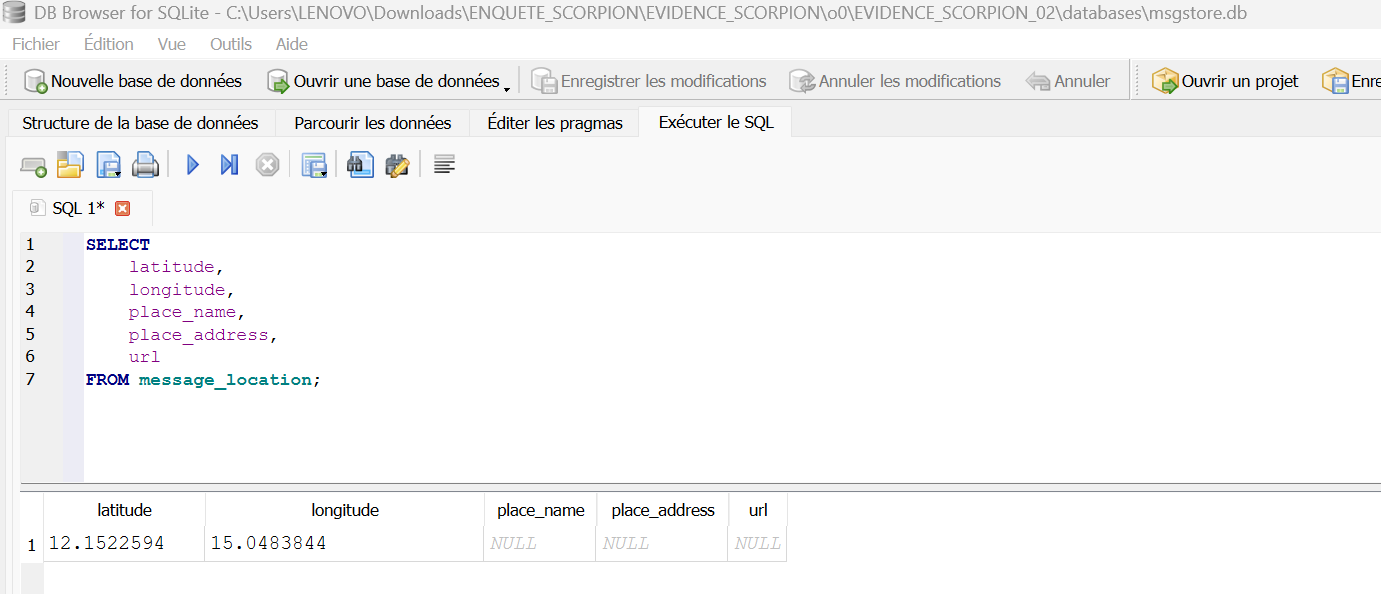Click the place_address line in the query
This screenshot has height=594, width=1381.
click(x=203, y=335)
